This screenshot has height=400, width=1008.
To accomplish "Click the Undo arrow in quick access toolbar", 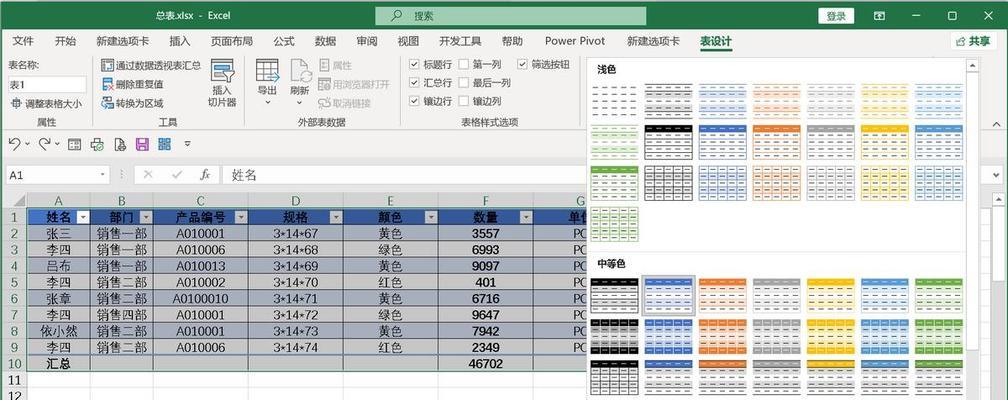I will point(14,144).
